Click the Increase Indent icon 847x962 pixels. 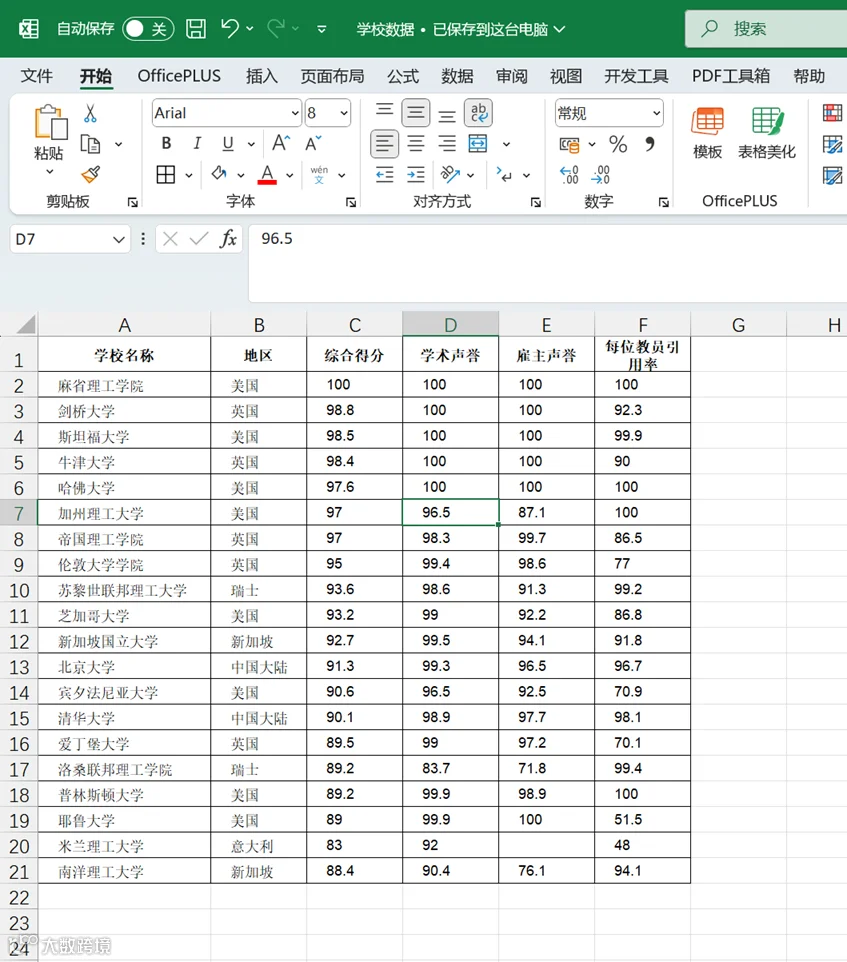[415, 175]
